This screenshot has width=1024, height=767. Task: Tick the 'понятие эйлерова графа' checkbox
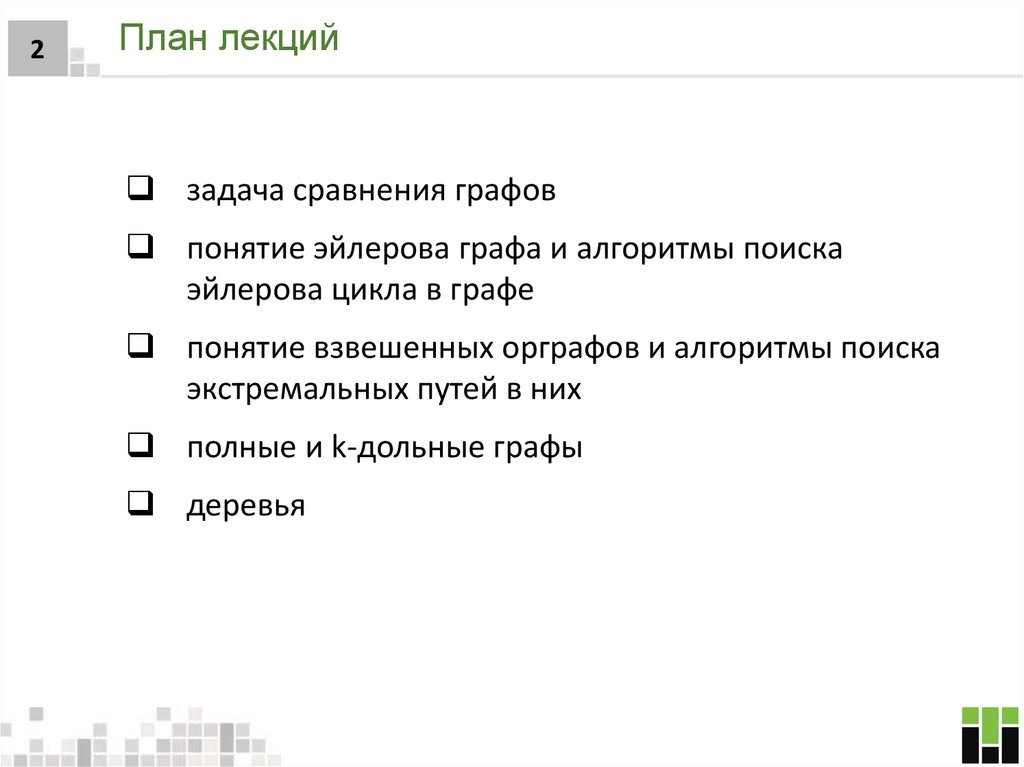(139, 247)
